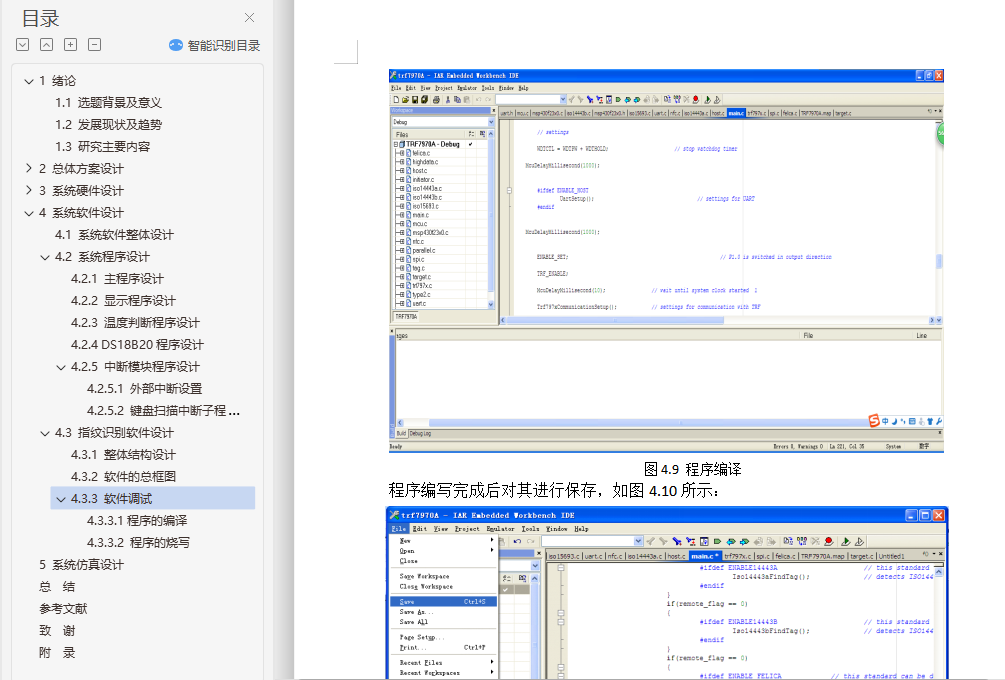Collapse section 4.3.3 软件调试

[61, 499]
